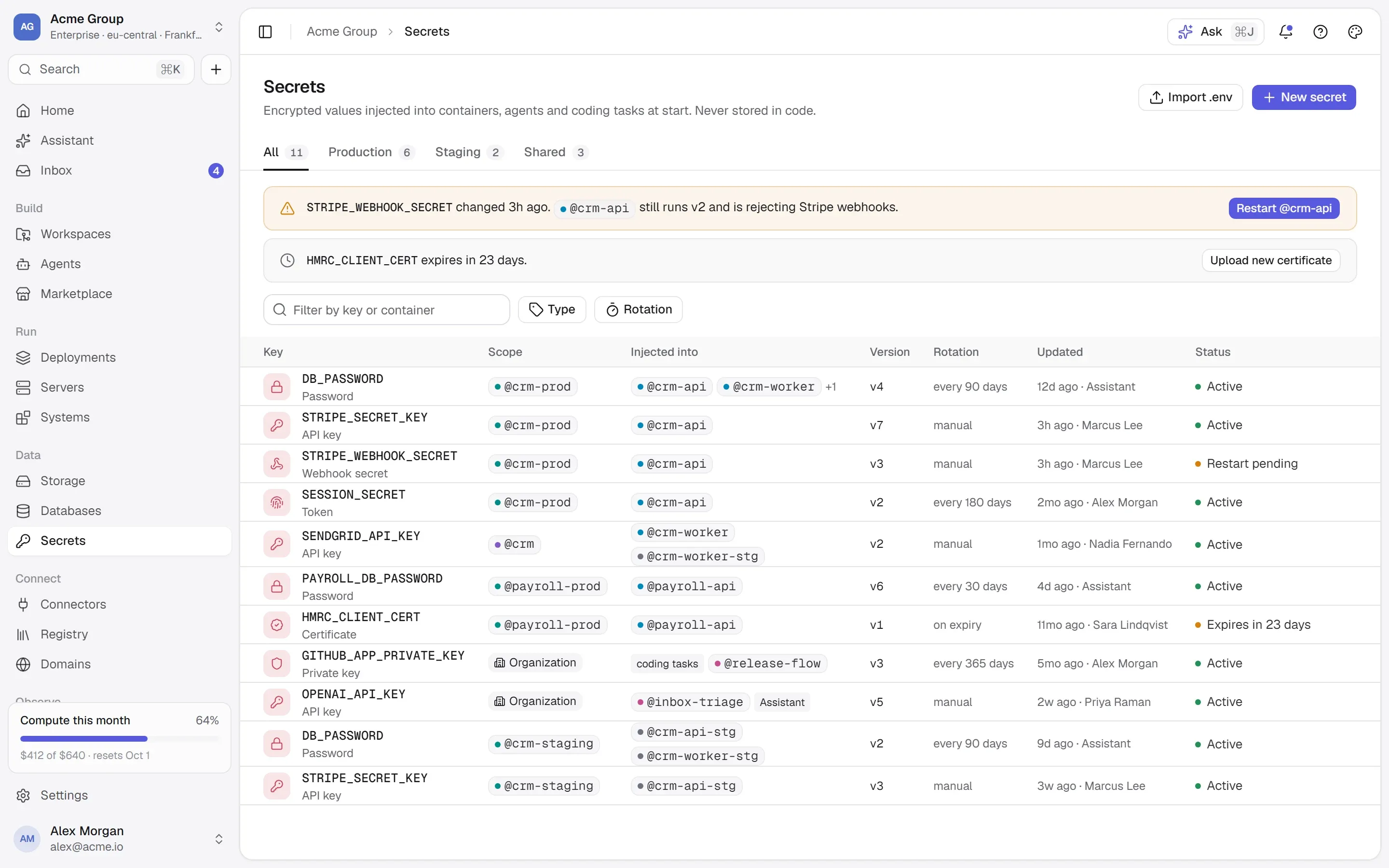This screenshot has height=868, width=1389.
Task: Open Workspaces in the Build section
Action: (x=120, y=234)
